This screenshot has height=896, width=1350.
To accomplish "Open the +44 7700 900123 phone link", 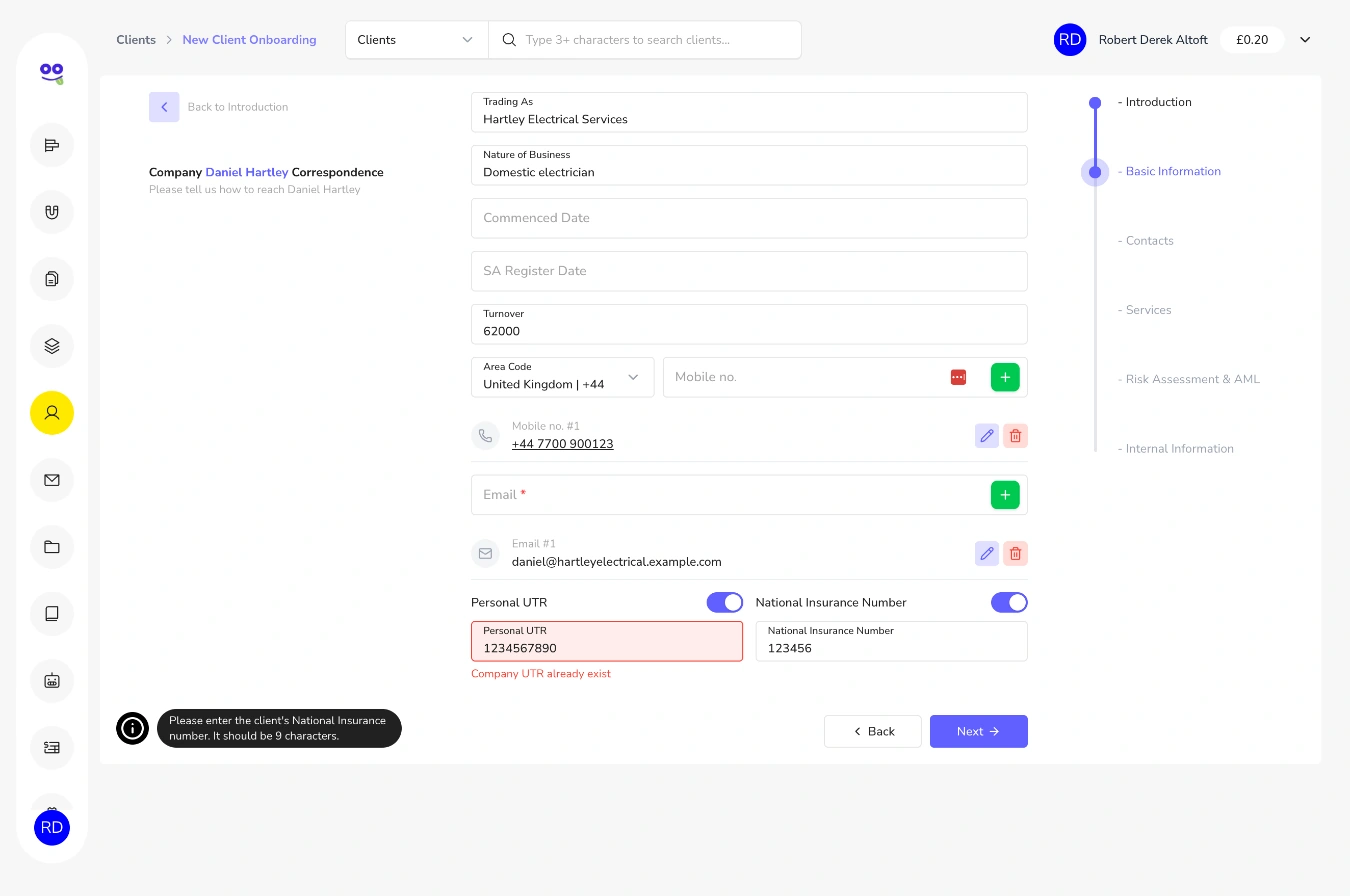I will coord(562,444).
